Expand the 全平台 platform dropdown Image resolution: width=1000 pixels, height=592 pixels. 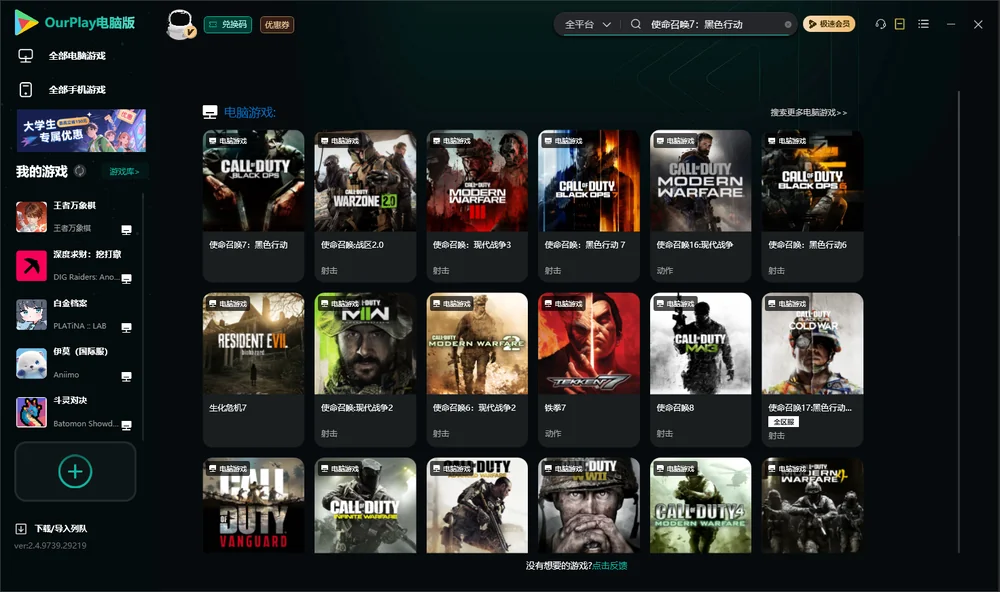point(587,24)
